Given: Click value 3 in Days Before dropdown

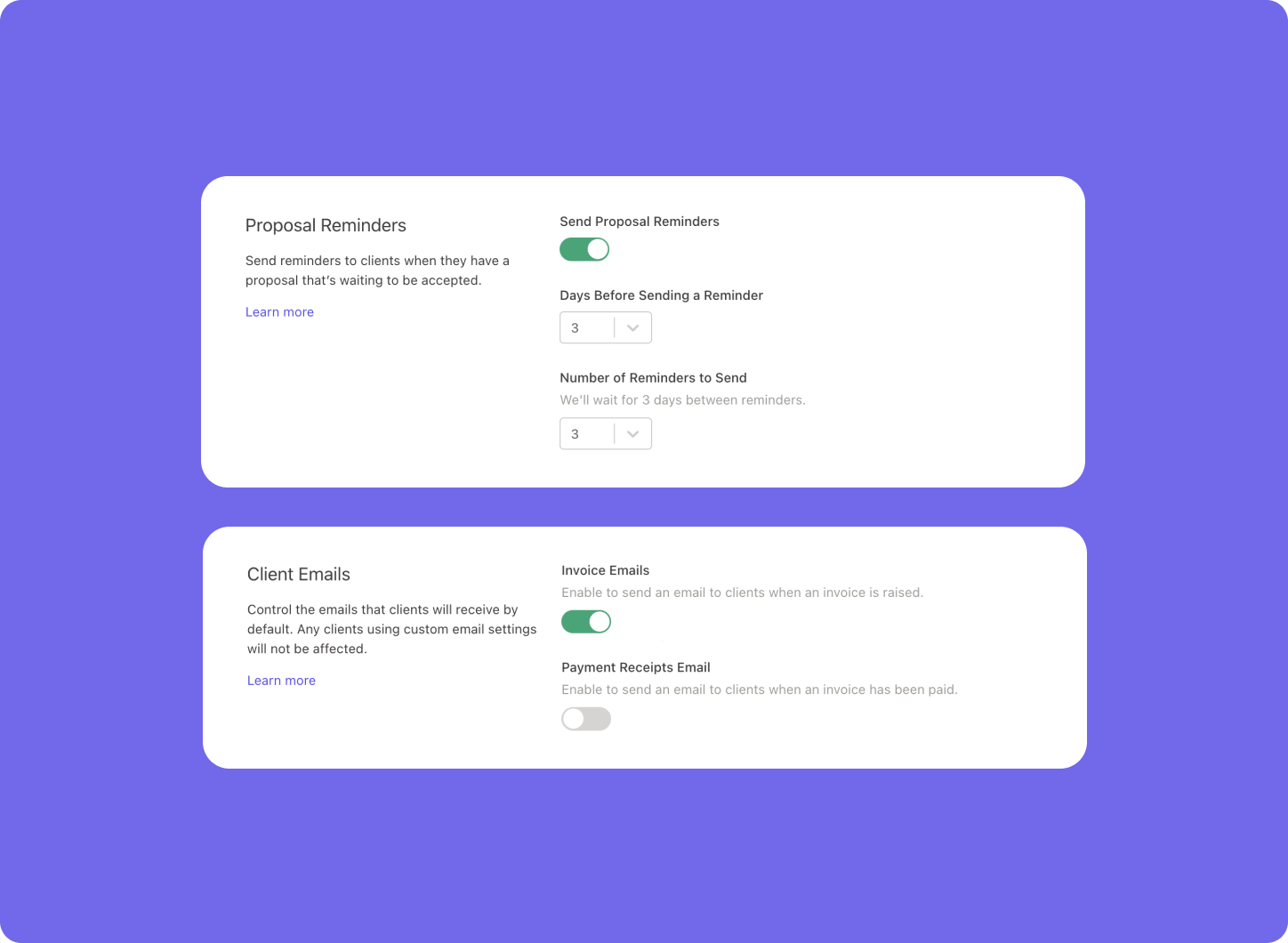Looking at the screenshot, I should 576,328.
